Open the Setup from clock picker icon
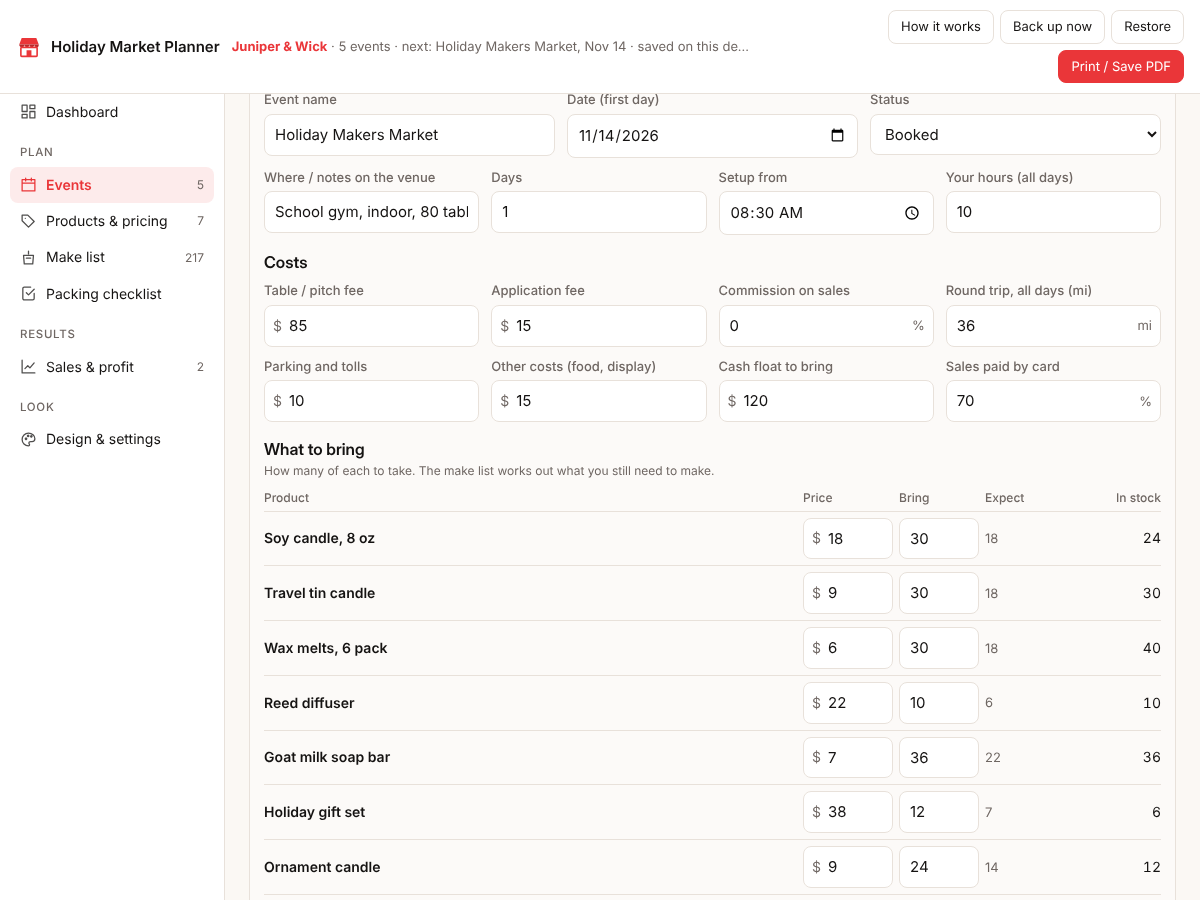Image resolution: width=1200 pixels, height=900 pixels. click(x=912, y=213)
